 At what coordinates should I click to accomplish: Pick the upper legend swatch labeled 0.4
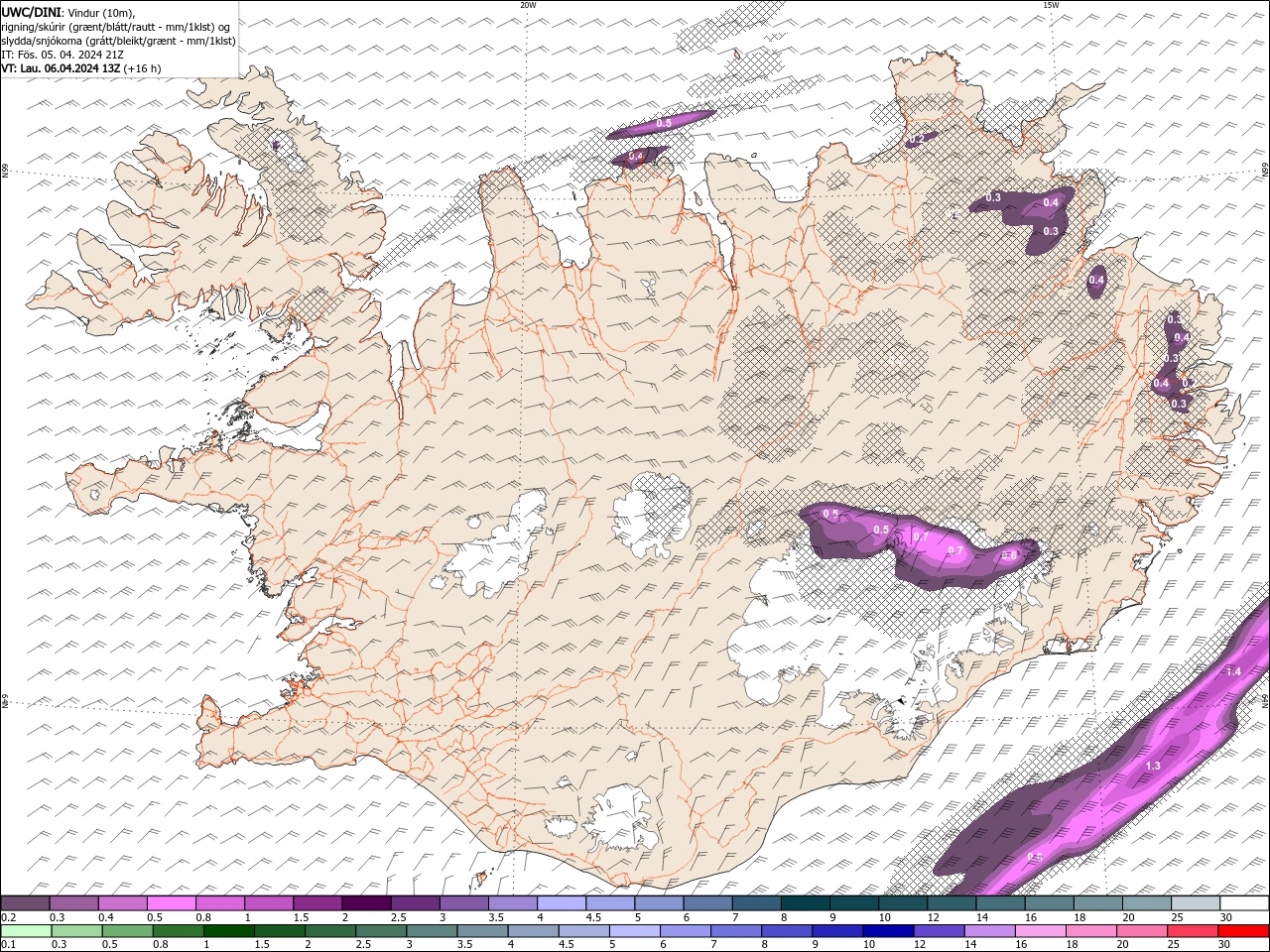click(123, 903)
